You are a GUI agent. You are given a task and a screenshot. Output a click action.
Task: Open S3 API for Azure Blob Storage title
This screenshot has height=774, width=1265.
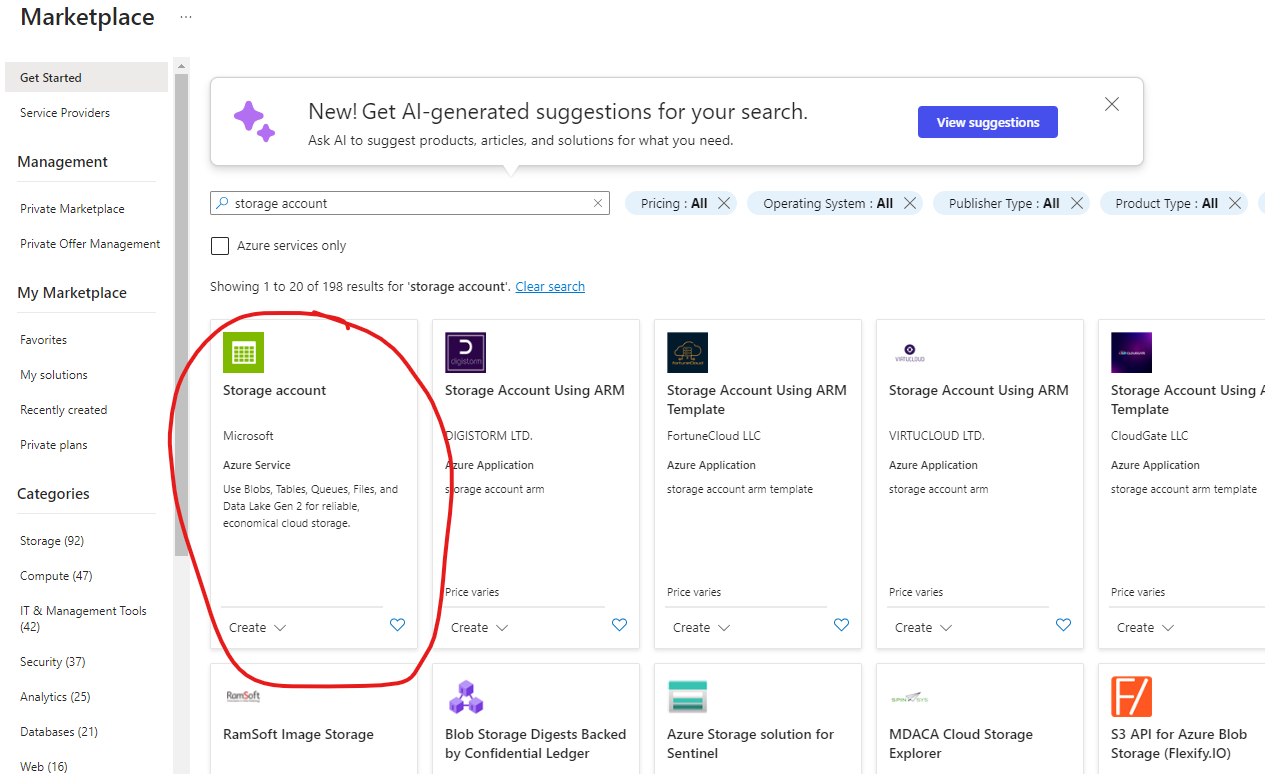1179,744
